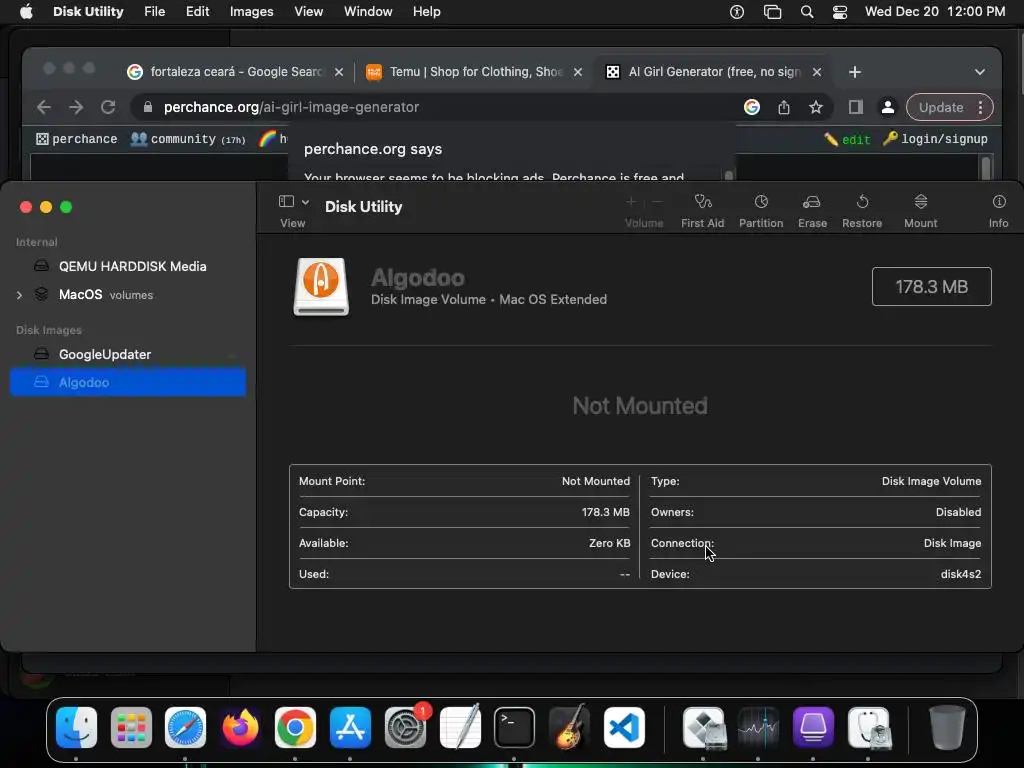Open the Apple menu
1024x768 pixels.
click(x=26, y=12)
